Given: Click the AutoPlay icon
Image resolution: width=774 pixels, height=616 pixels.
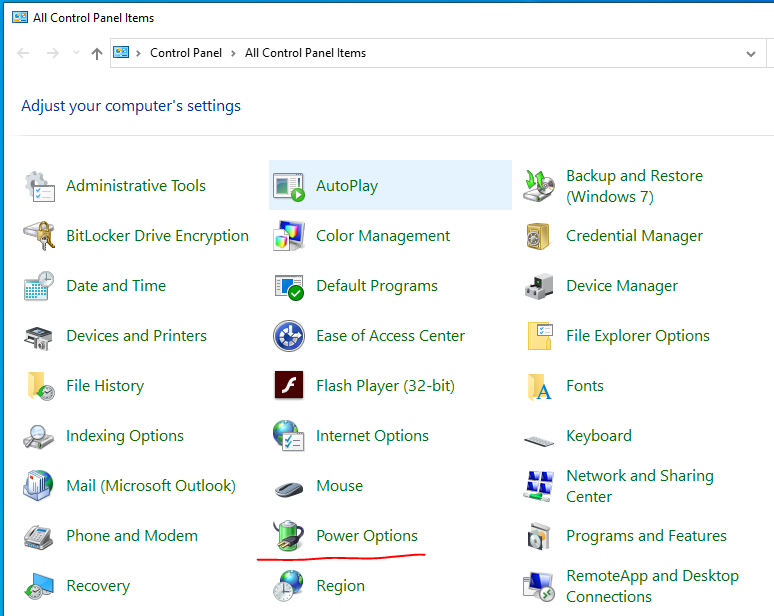Looking at the screenshot, I should [289, 187].
